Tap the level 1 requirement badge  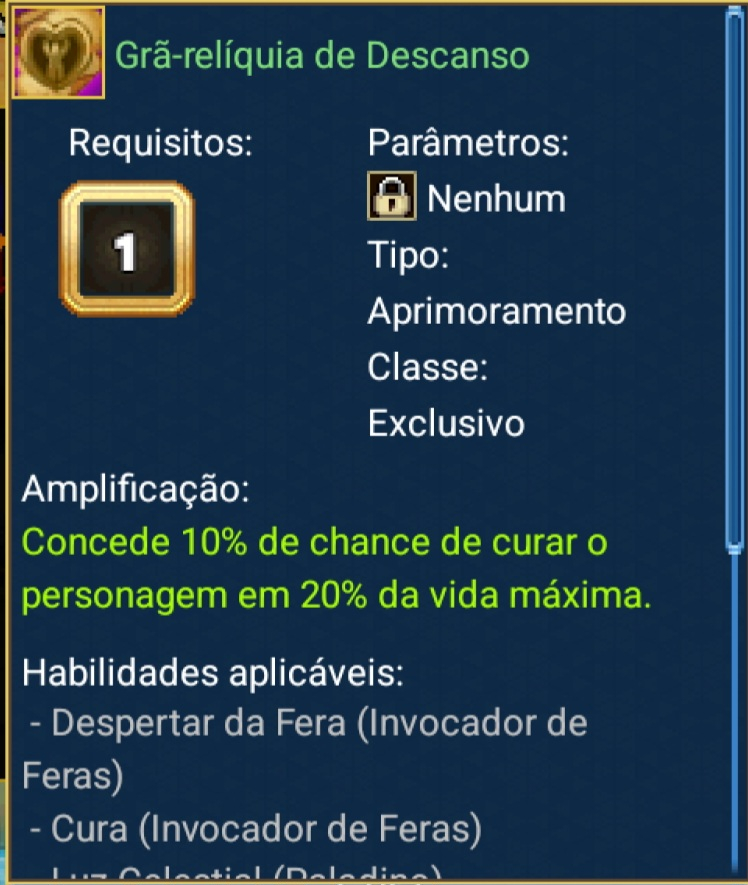point(127,250)
